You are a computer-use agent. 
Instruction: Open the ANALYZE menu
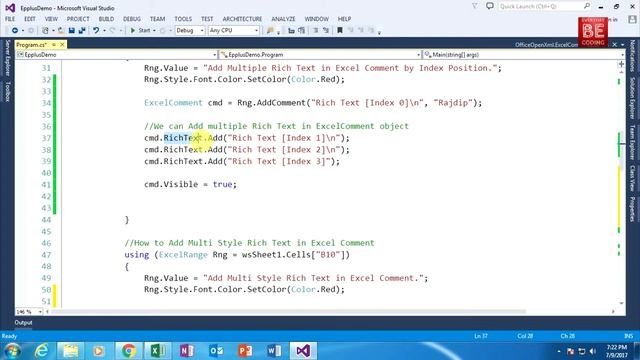[283, 19]
